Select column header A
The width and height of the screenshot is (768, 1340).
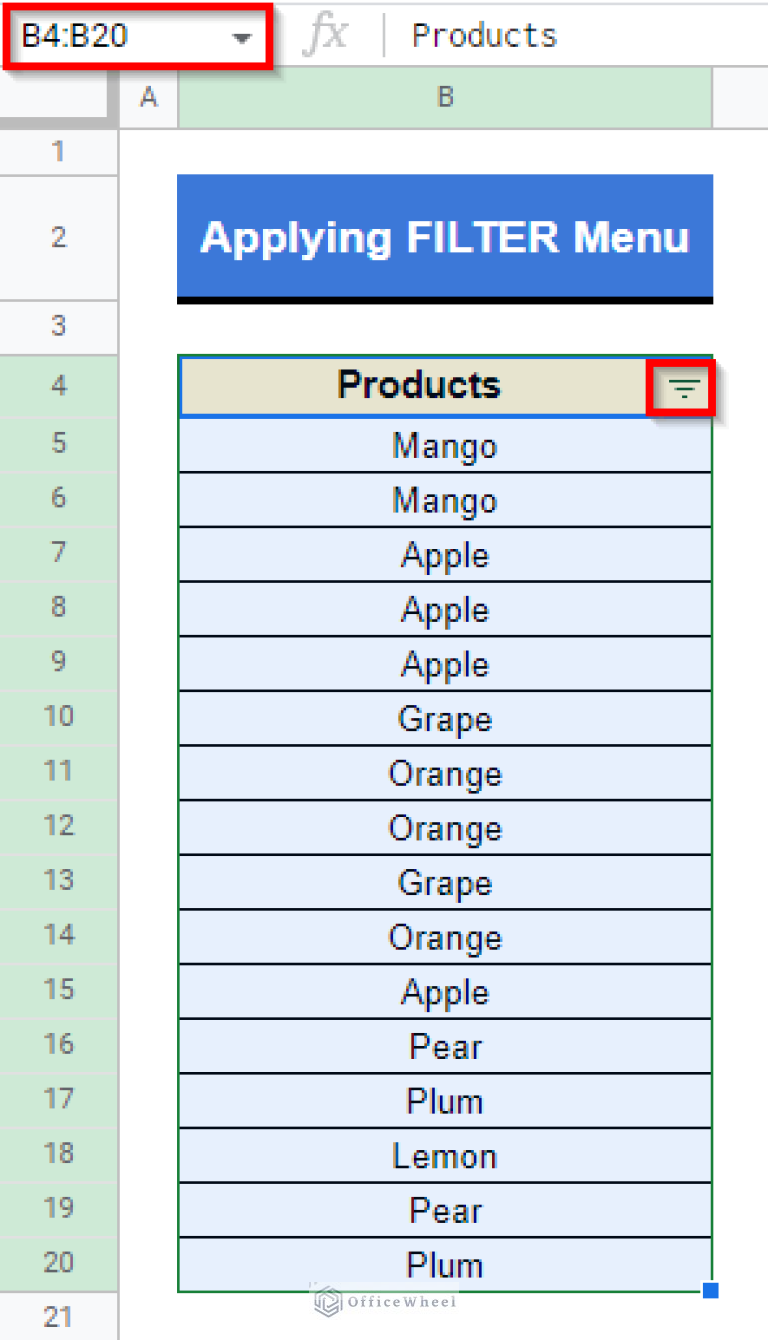pyautogui.click(x=148, y=97)
